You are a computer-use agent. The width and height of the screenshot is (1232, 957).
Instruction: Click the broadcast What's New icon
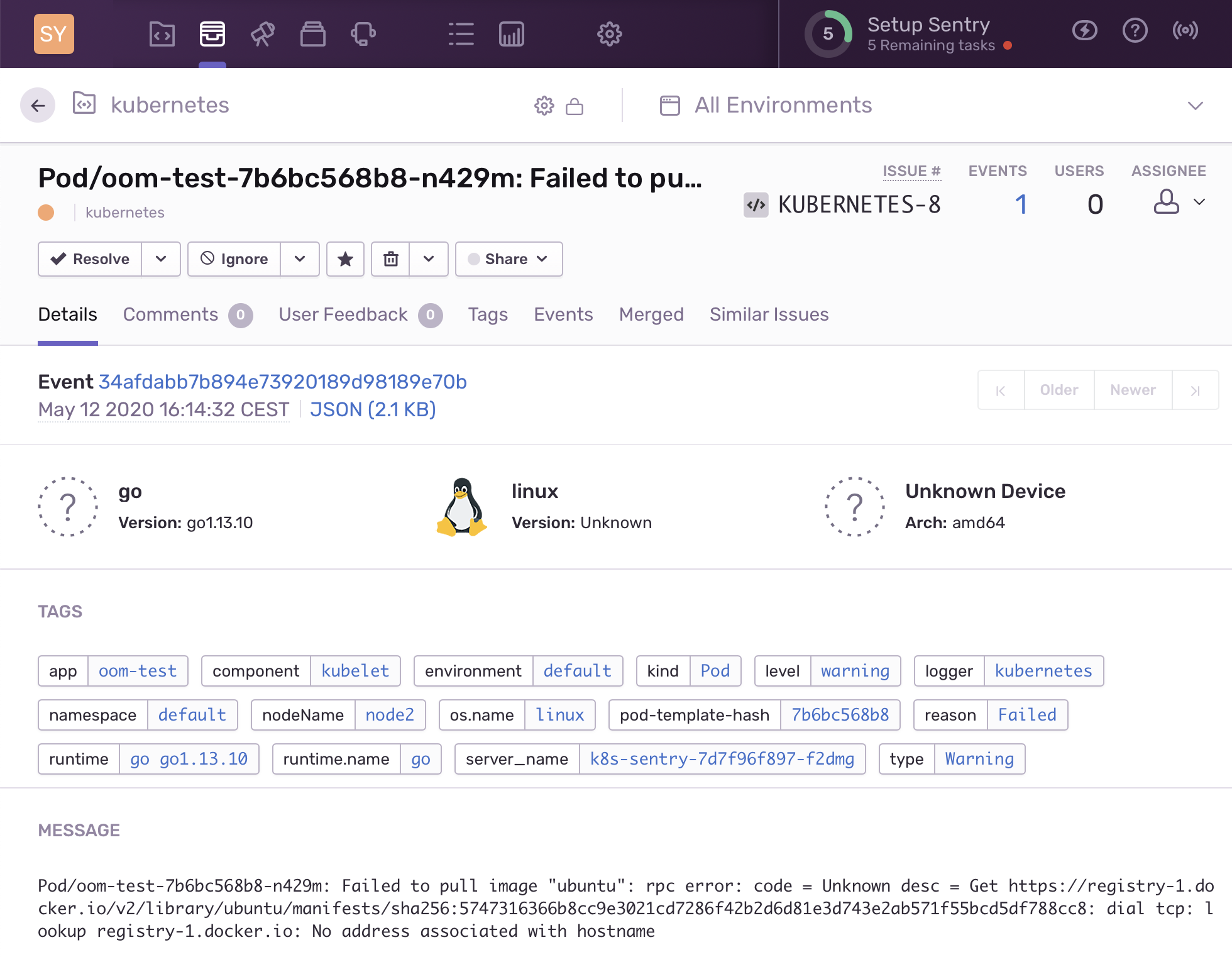point(1185,30)
